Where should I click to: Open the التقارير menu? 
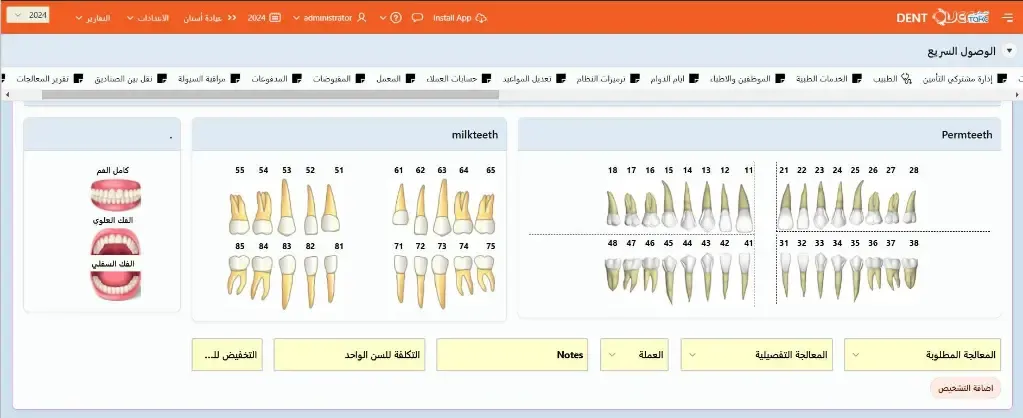[92, 18]
